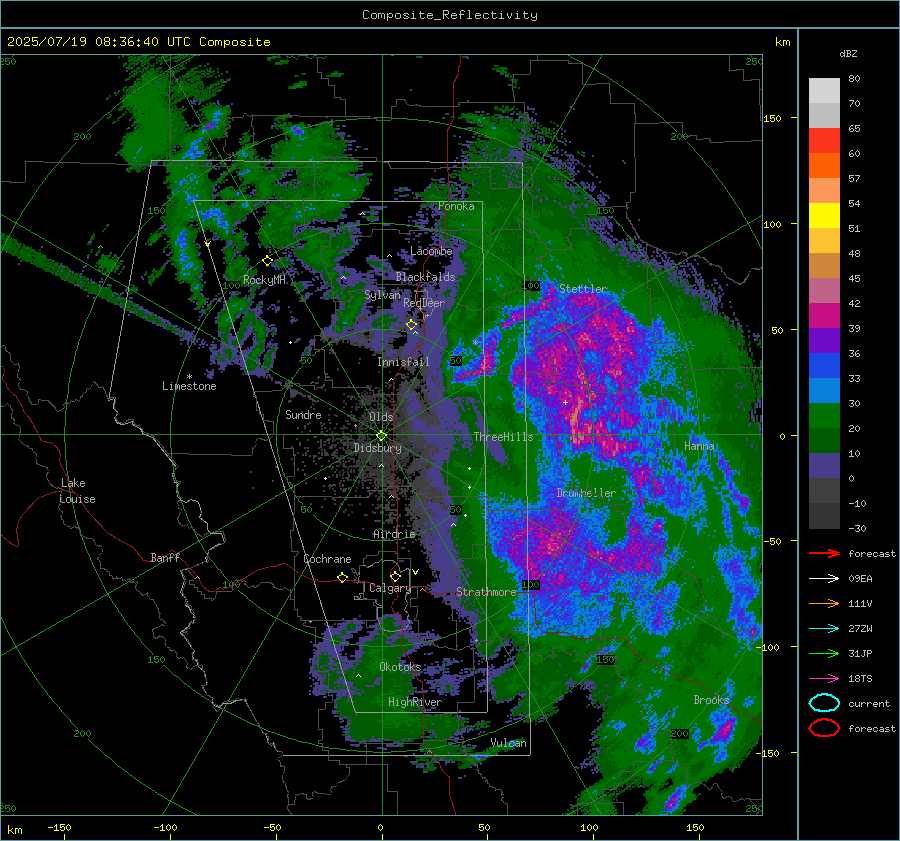Screen dimensions: 900x841
Task: Click the magenta 18TS arrow icon
Action: 824,679
